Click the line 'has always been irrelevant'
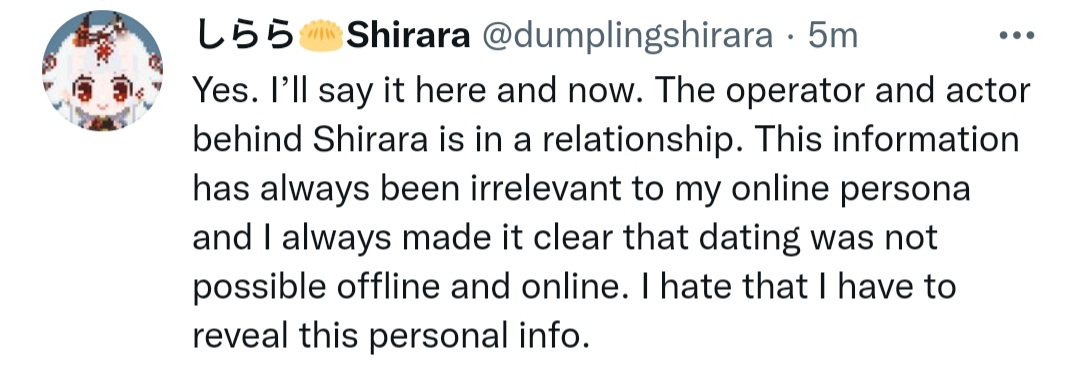The image size is (1080, 383). pyautogui.click(x=581, y=190)
